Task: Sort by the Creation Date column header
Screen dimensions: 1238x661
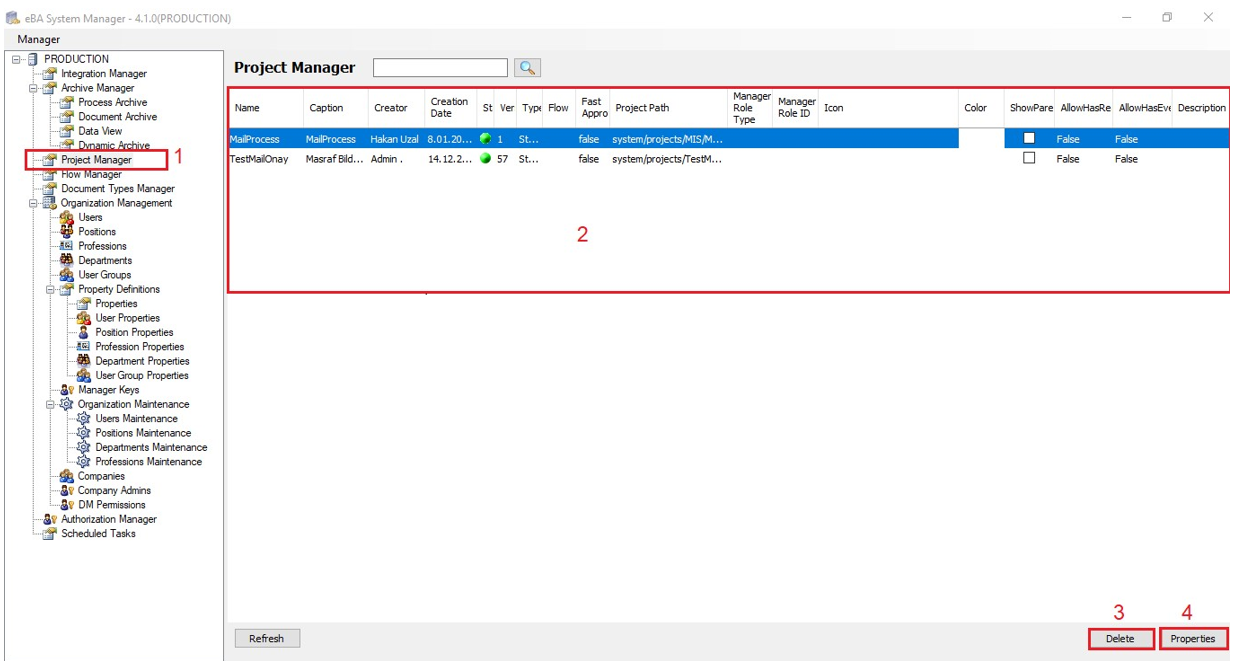Action: click(x=451, y=108)
